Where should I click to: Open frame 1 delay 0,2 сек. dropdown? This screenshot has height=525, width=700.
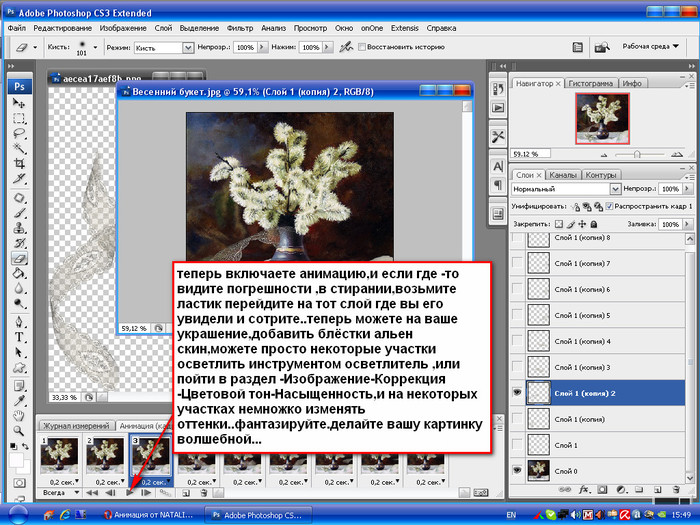[64, 482]
